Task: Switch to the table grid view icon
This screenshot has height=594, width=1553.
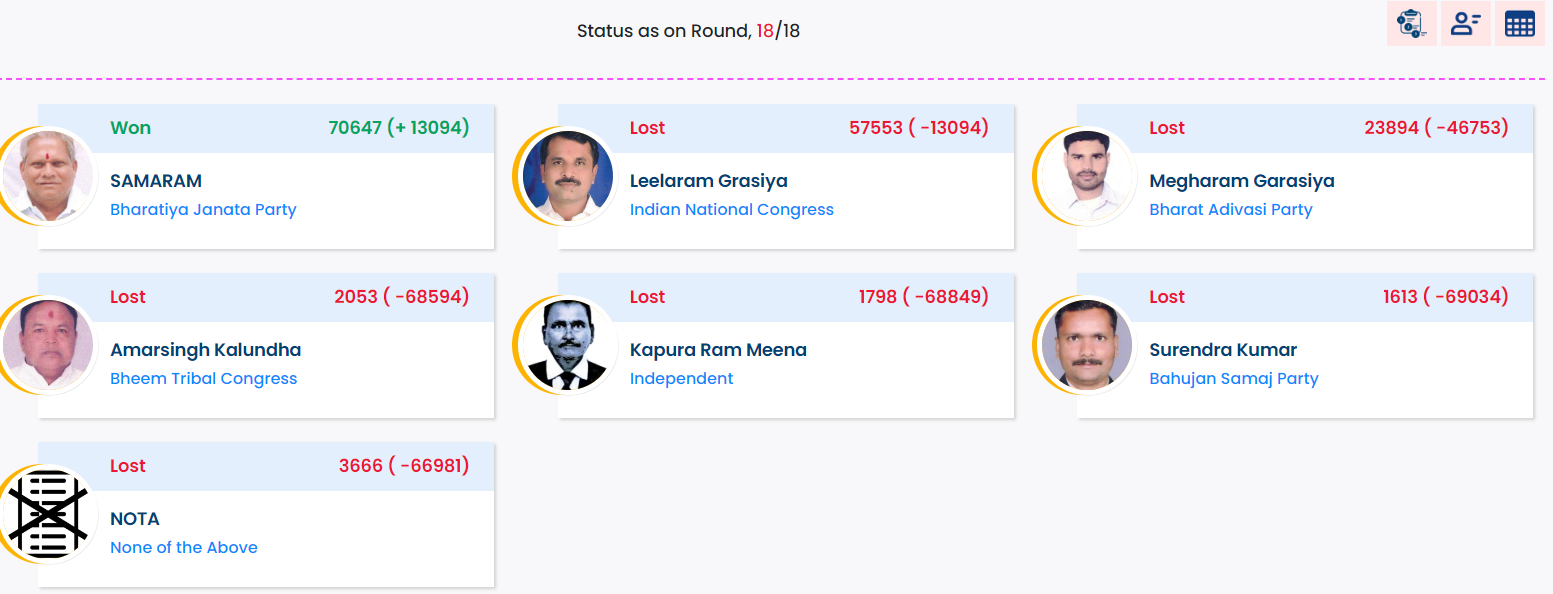Action: (x=1519, y=24)
